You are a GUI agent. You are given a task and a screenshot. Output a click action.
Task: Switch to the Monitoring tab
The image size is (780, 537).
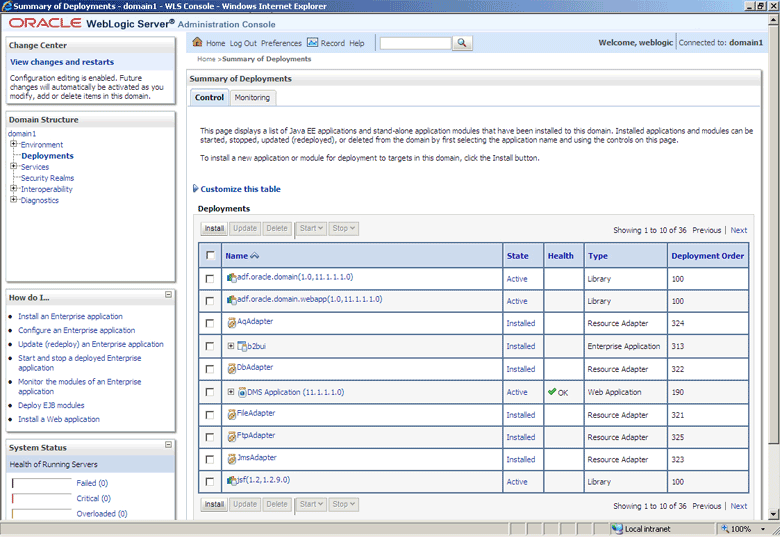(252, 97)
